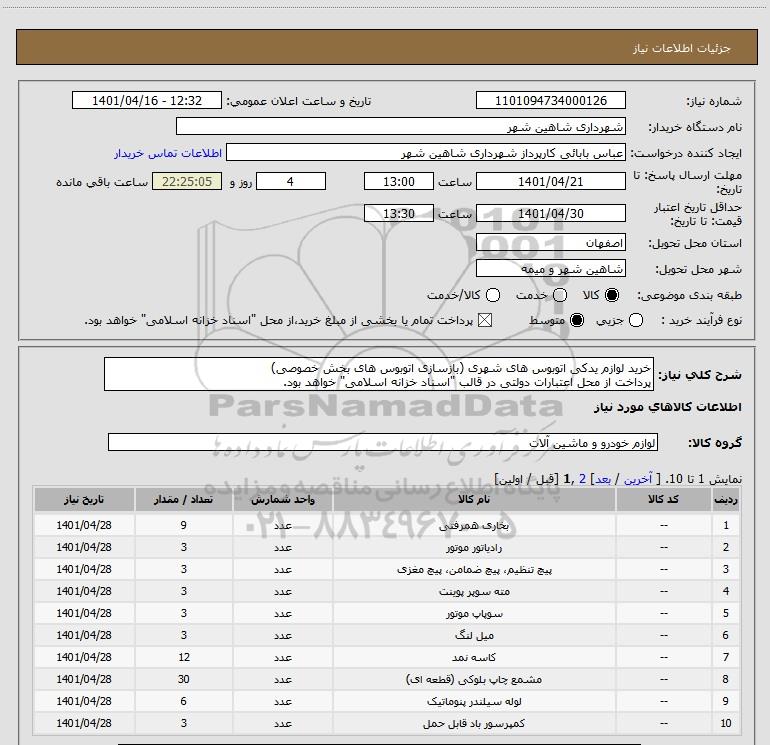Click the تعداد / مقدار column header
This screenshot has height=745, width=770.
(183, 499)
